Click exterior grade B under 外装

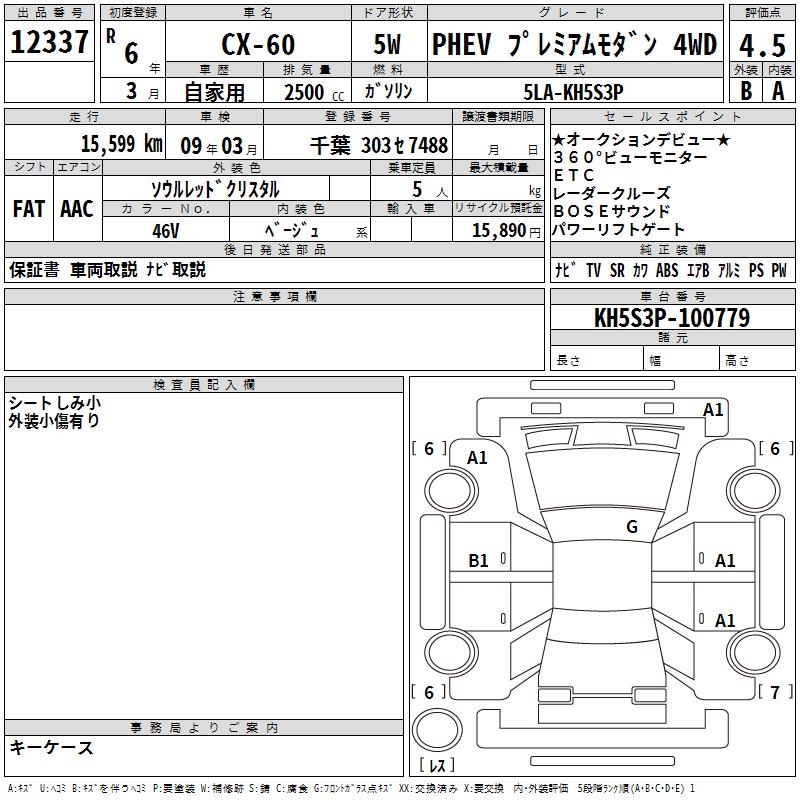(746, 91)
